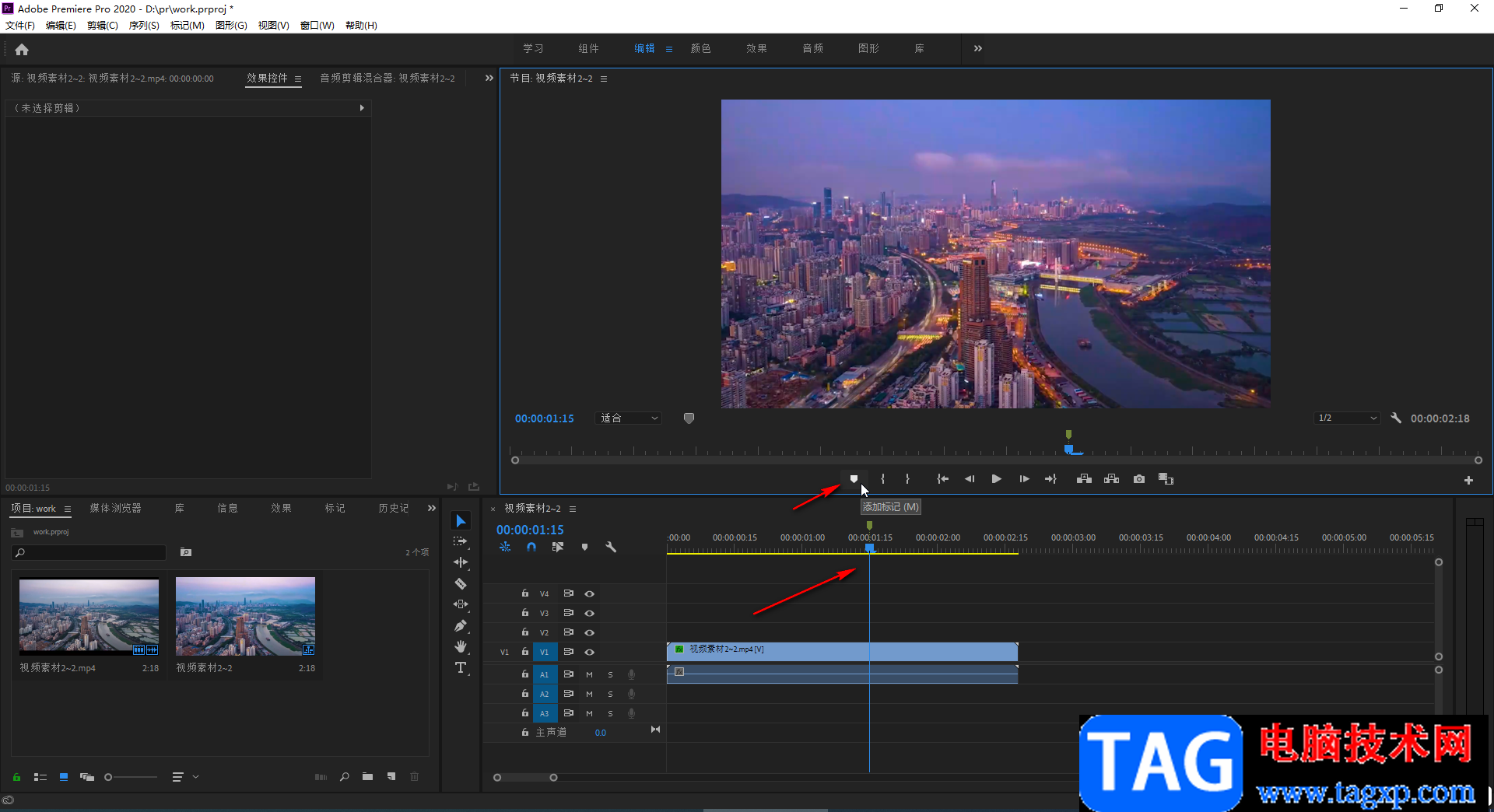The width and height of the screenshot is (1494, 812).
Task: Mute audio track A1
Action: pos(589,674)
